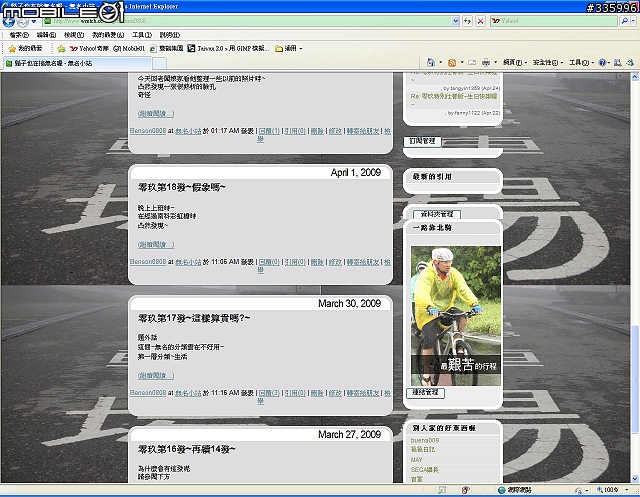This screenshot has height=497, width=640.
Task: Print the page with printer icon
Action: pyautogui.click(x=486, y=62)
